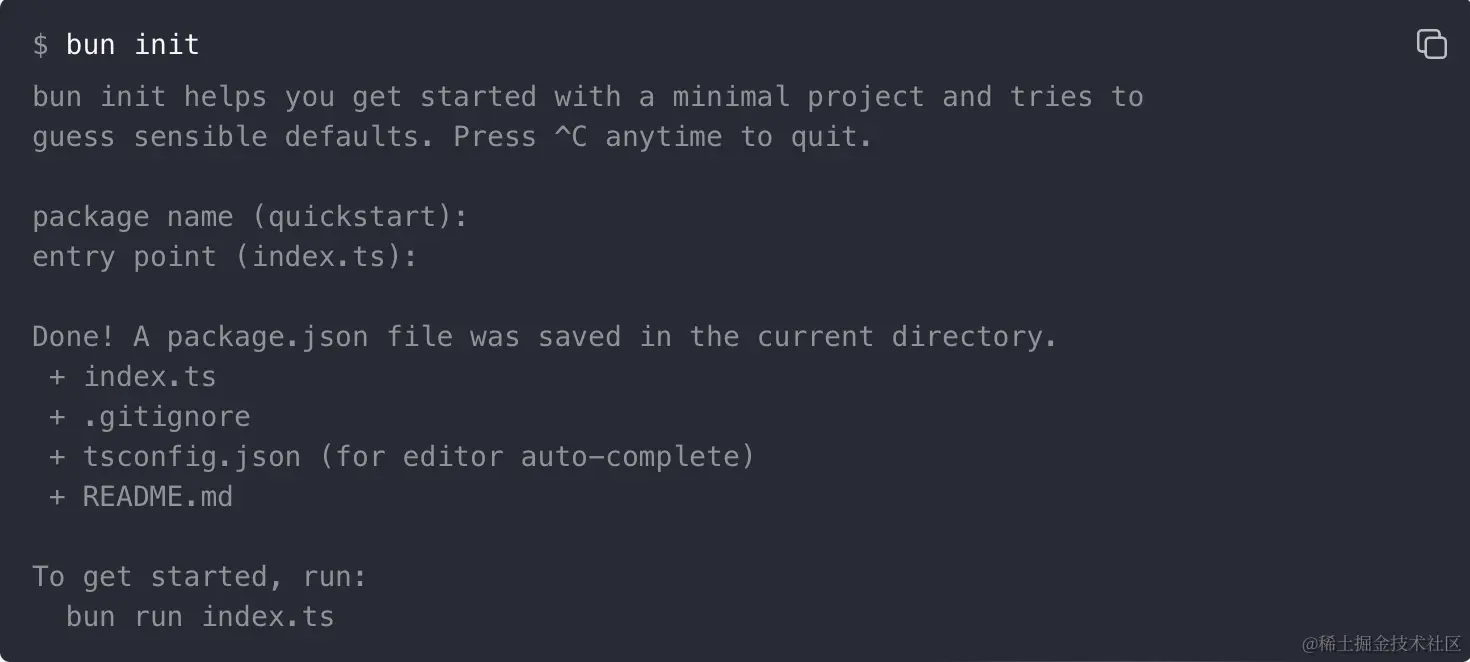Click the 'bun run index.ts' command line

coord(200,617)
